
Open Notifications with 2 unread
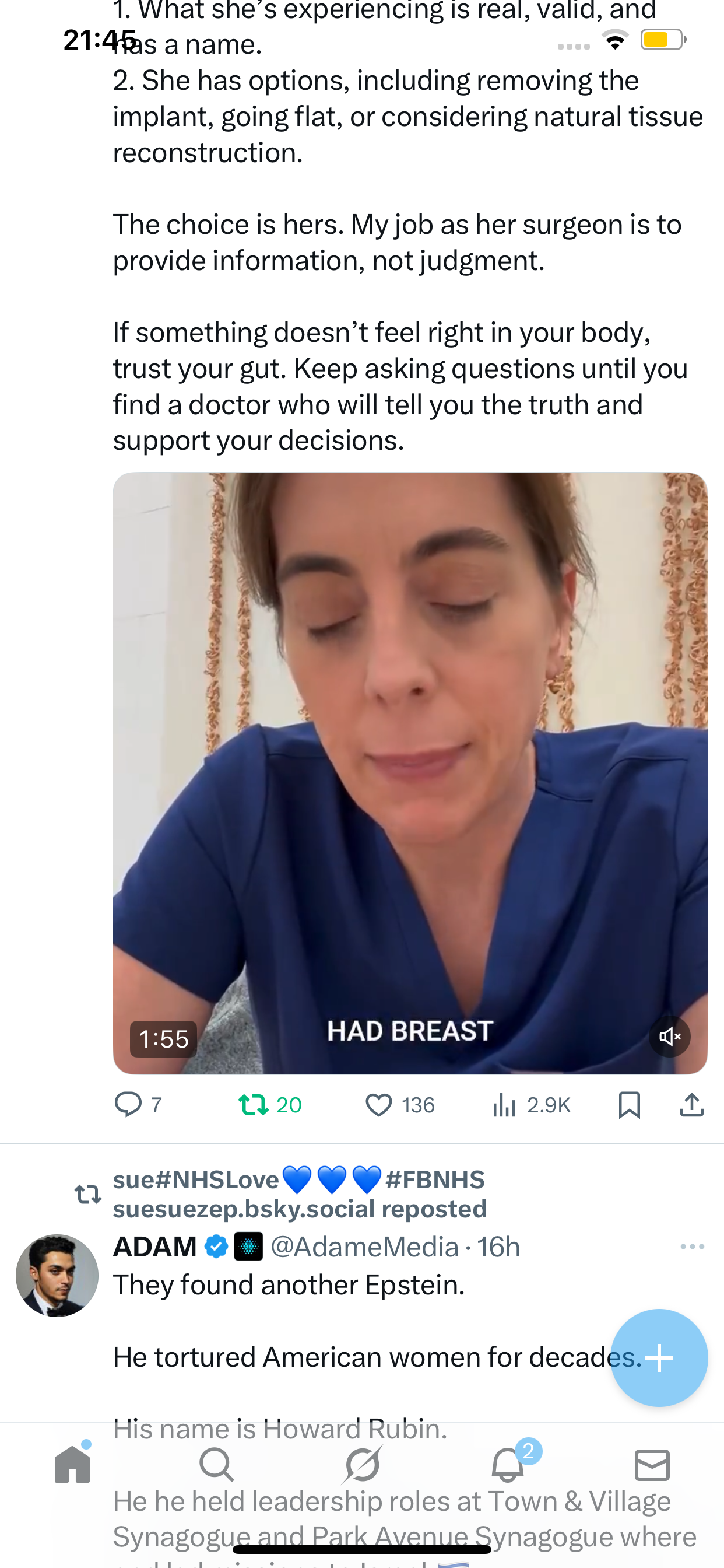tap(507, 1465)
